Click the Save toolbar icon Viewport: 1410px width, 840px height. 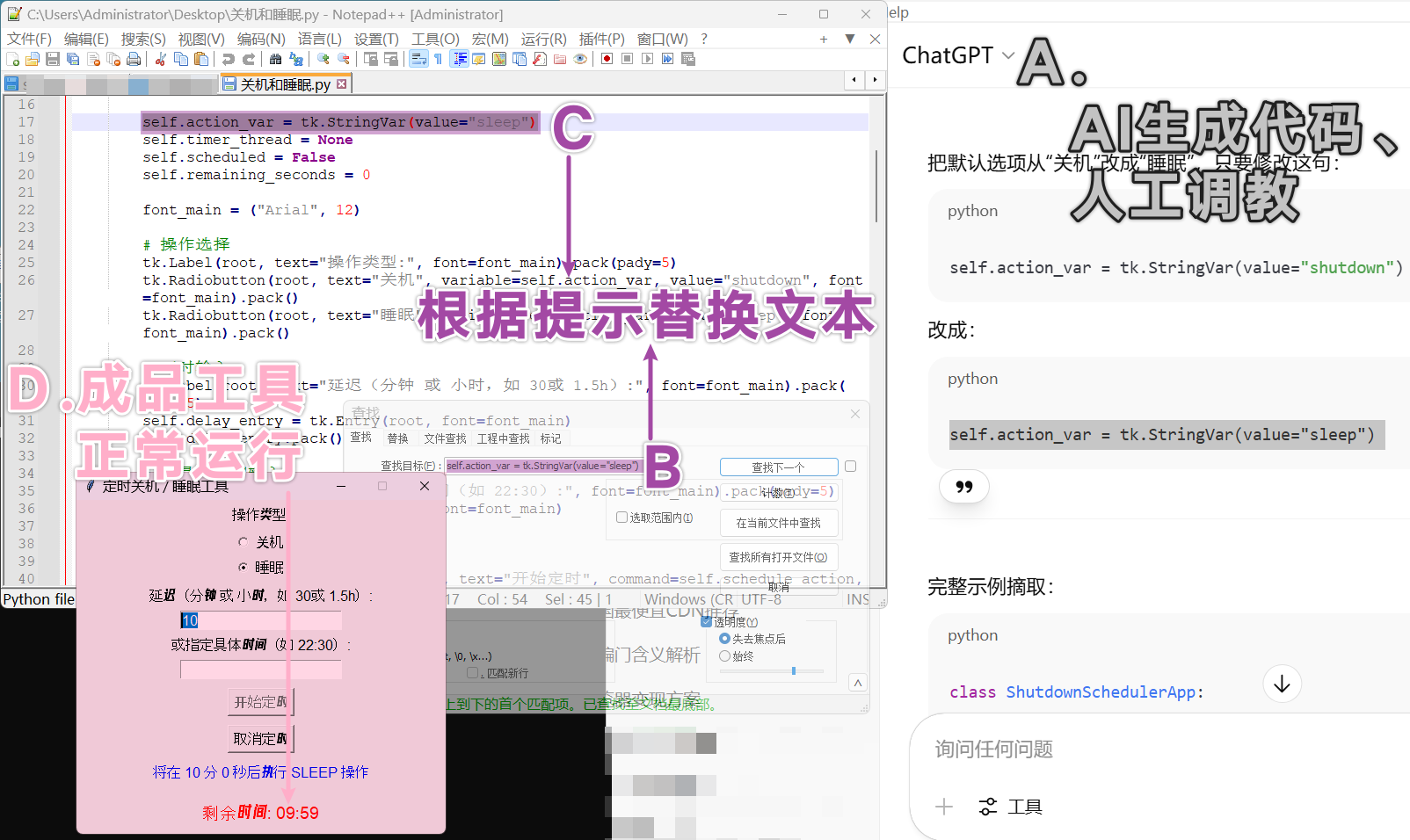(x=53, y=59)
